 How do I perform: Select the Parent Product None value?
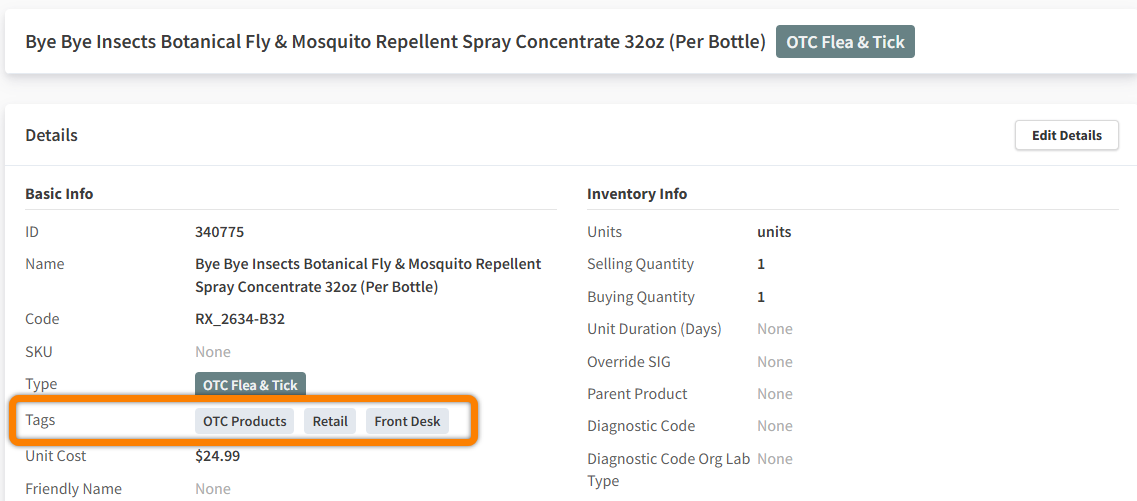775,394
